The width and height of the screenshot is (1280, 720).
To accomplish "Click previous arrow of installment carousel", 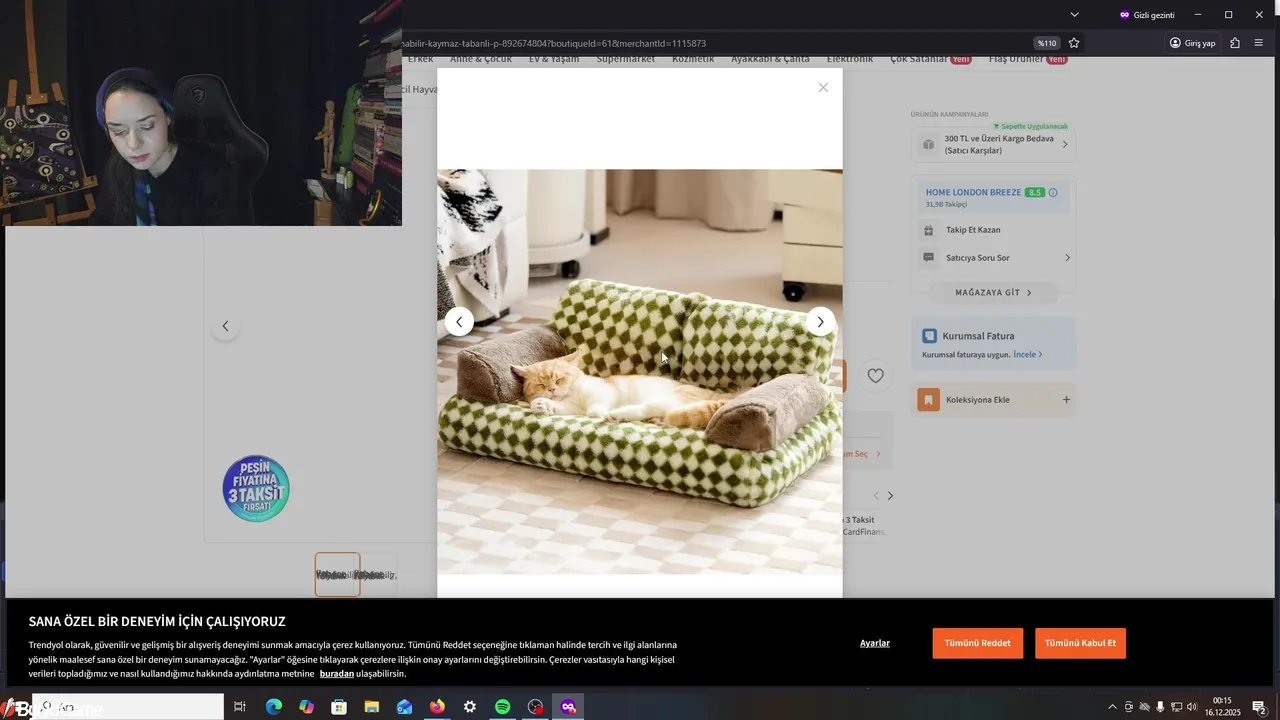I will click(x=876, y=496).
